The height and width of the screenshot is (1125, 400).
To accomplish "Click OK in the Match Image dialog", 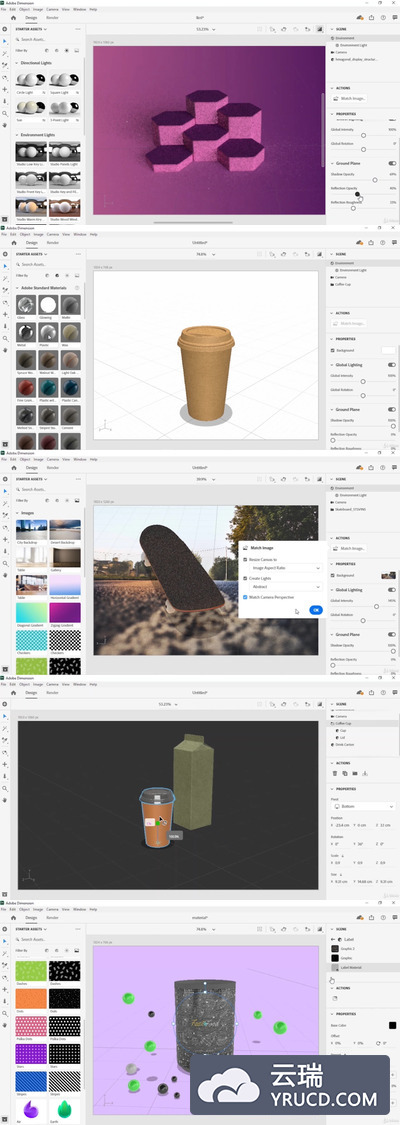I will point(315,610).
